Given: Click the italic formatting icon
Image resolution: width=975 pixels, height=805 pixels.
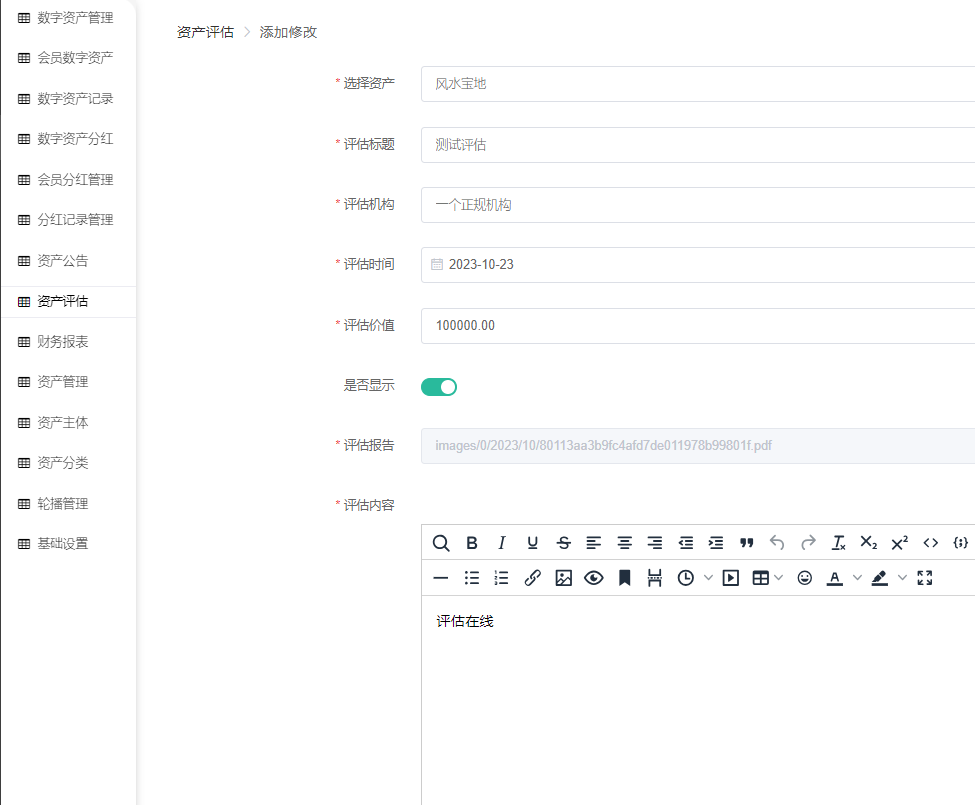Looking at the screenshot, I should click(x=502, y=543).
